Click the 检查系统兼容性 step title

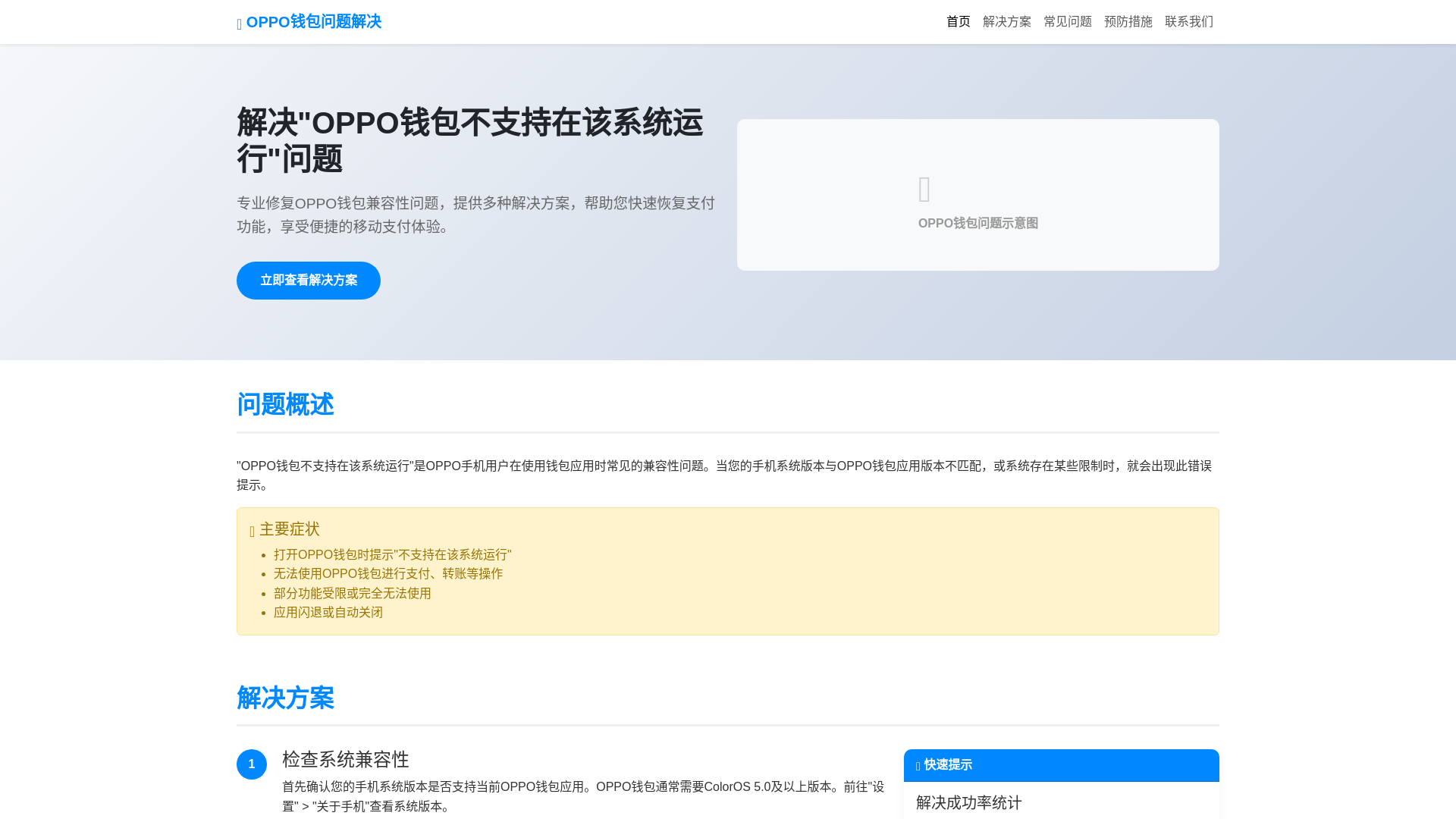346,760
